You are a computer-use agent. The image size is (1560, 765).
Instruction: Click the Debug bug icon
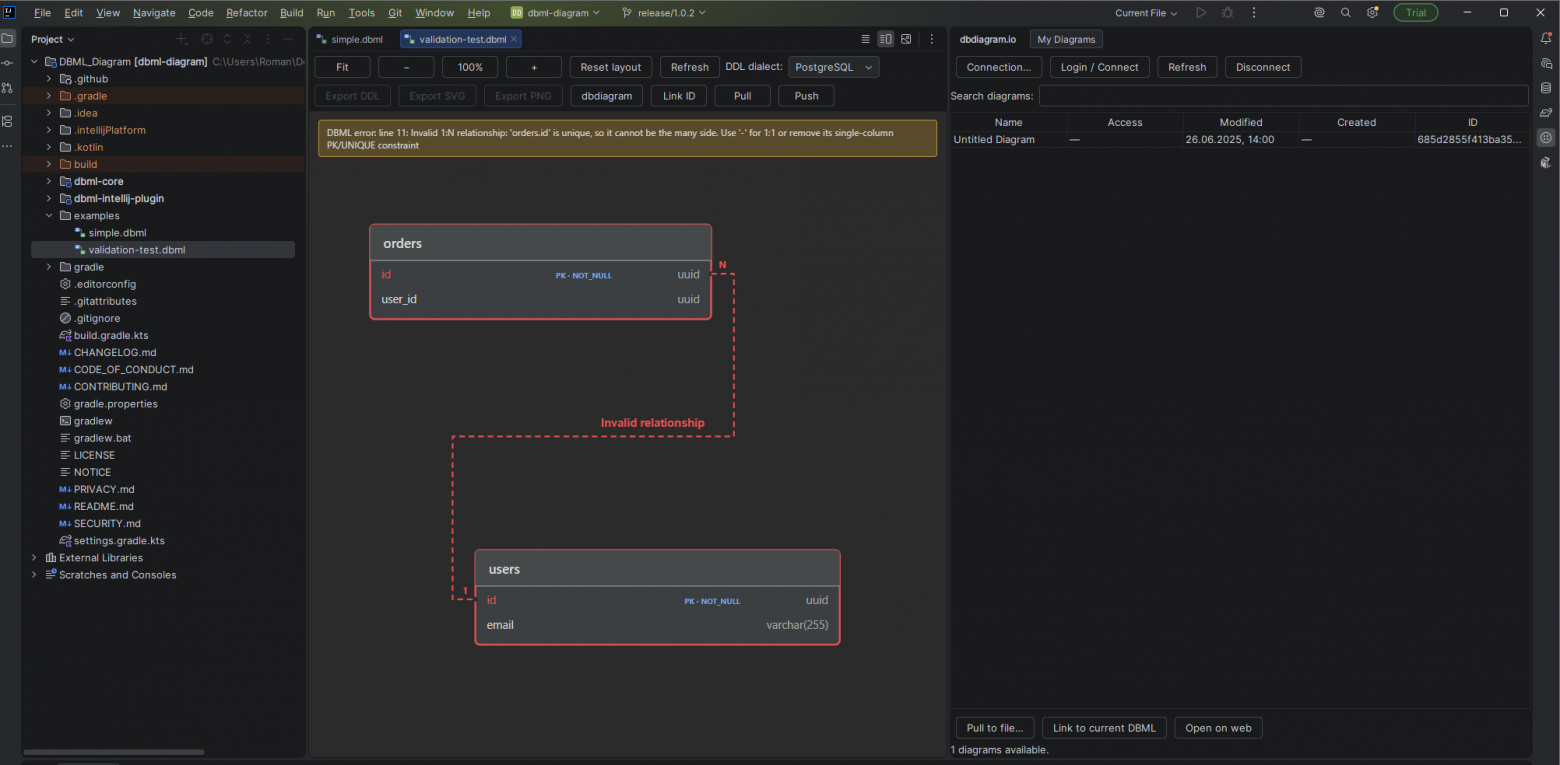tap(1227, 13)
